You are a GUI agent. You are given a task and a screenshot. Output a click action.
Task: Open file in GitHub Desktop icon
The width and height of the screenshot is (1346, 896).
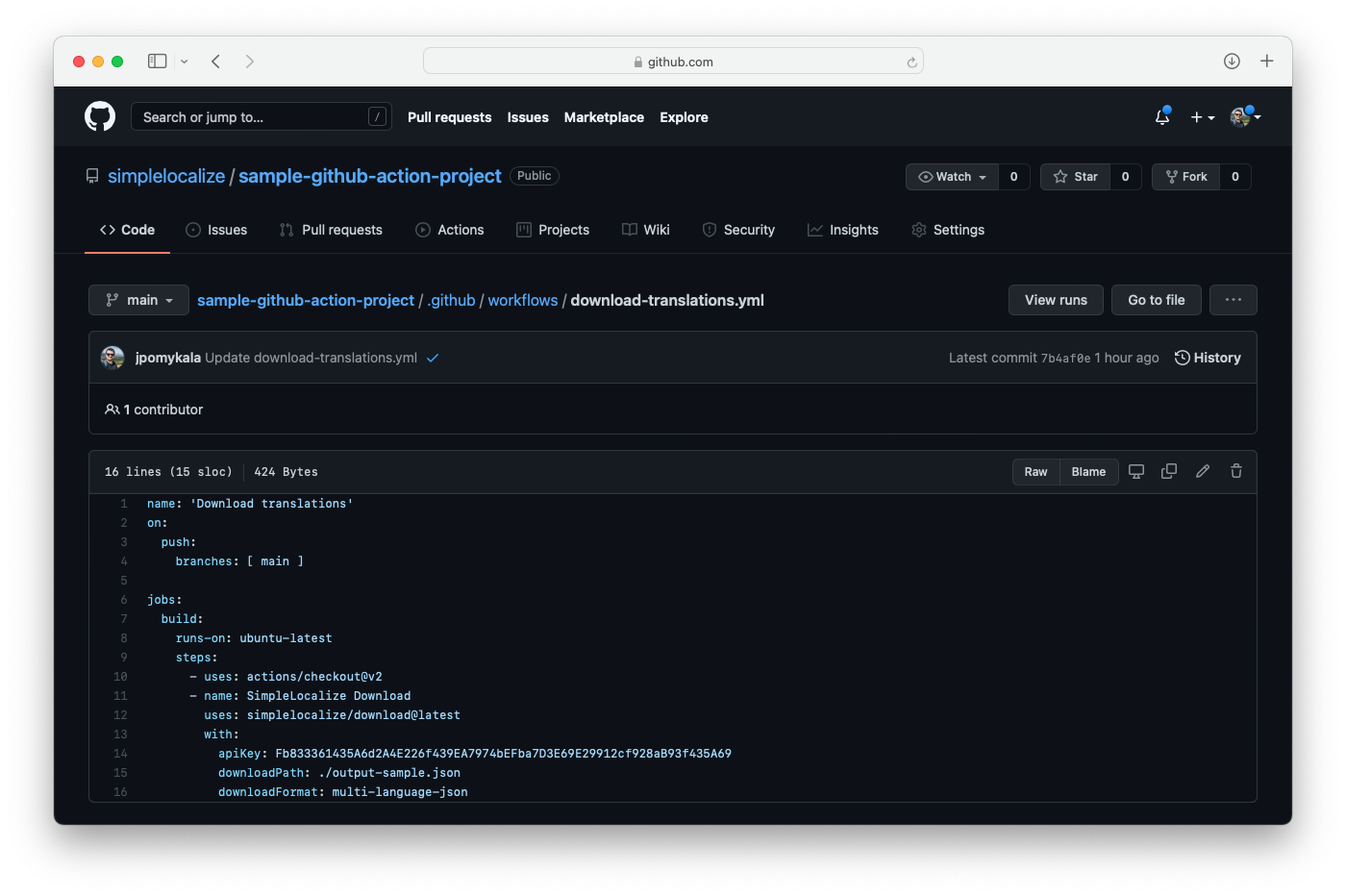[1136, 471]
